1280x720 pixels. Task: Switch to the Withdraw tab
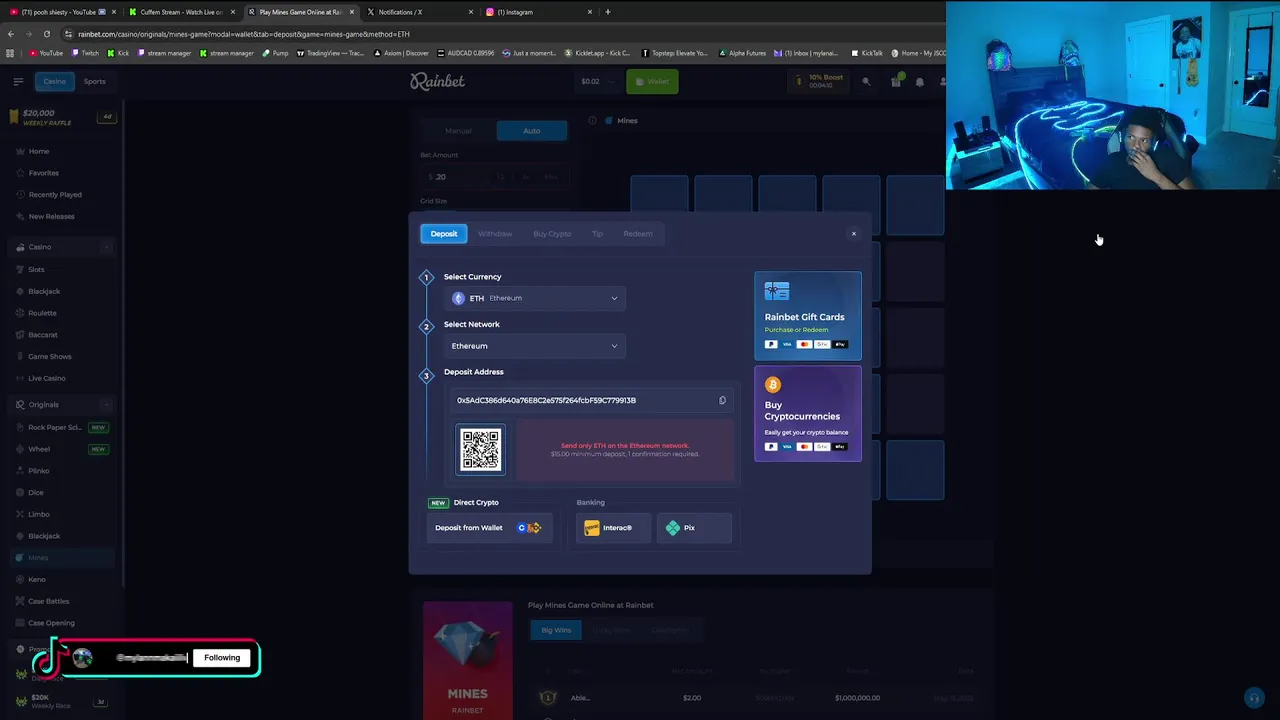495,234
